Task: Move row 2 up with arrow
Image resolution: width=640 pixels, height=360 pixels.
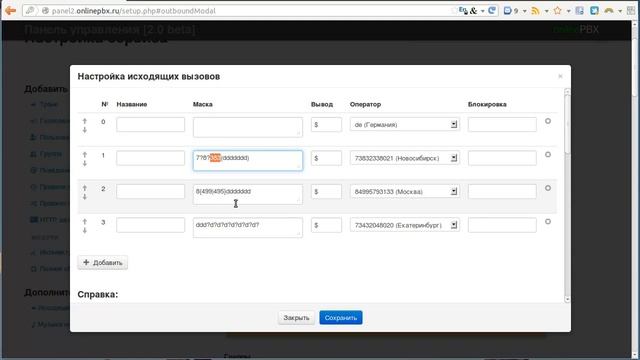Action: point(84,188)
